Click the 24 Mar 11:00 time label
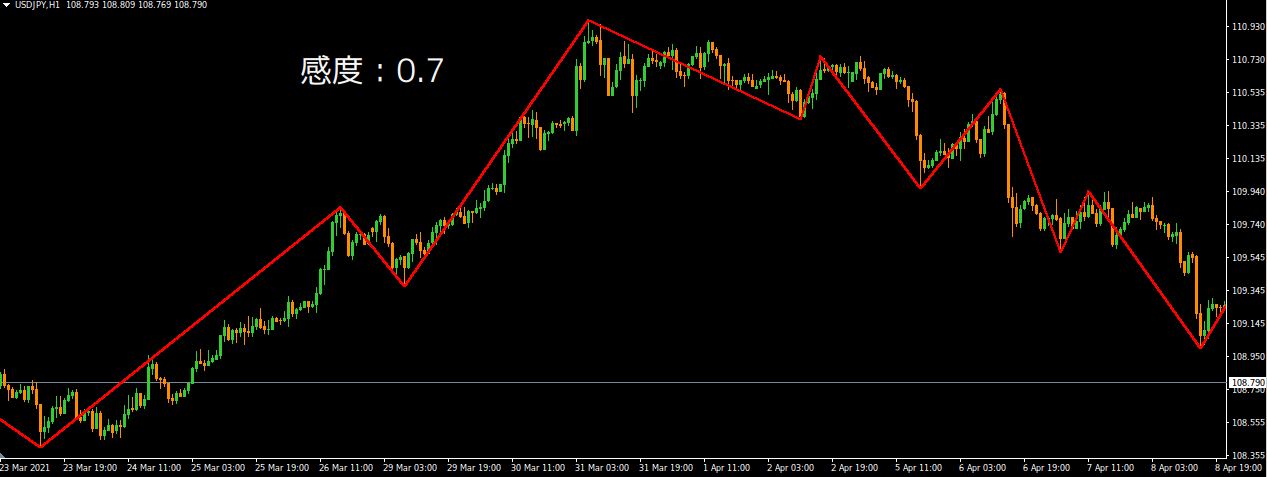This screenshot has height=477, width=1267. pos(154,468)
